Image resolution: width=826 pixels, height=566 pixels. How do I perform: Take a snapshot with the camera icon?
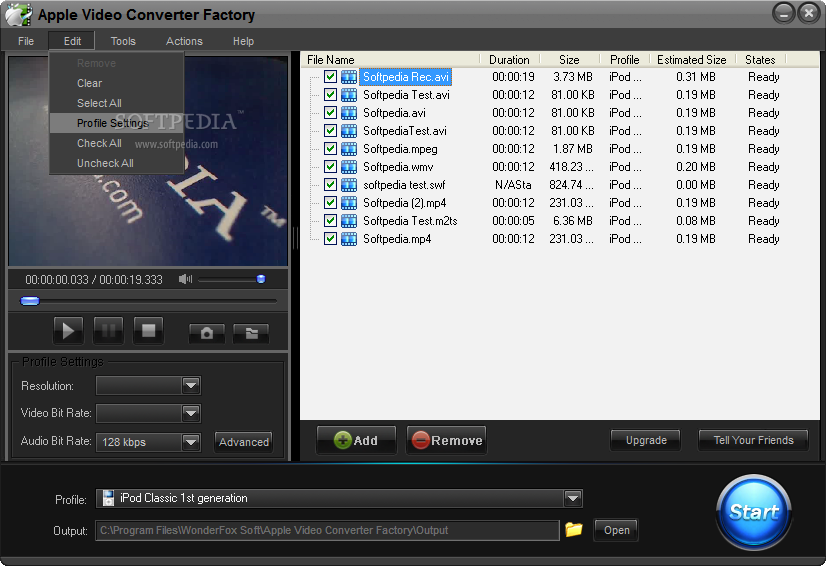207,333
